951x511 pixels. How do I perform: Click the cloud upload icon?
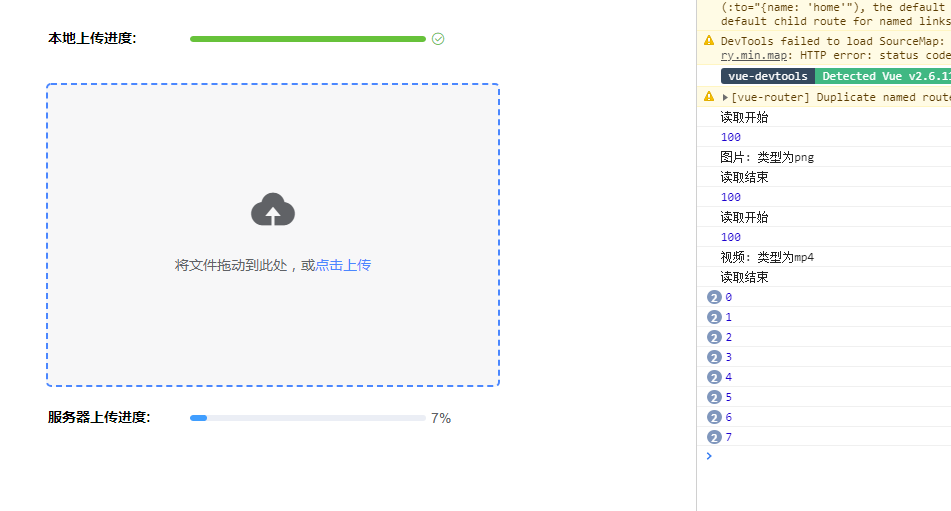[273, 209]
